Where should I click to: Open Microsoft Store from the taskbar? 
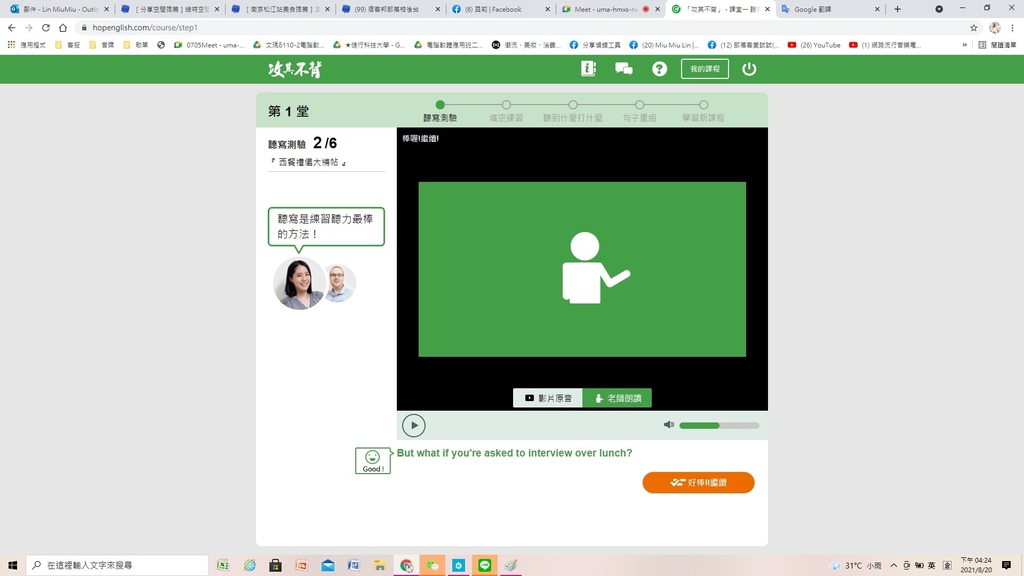point(276,566)
